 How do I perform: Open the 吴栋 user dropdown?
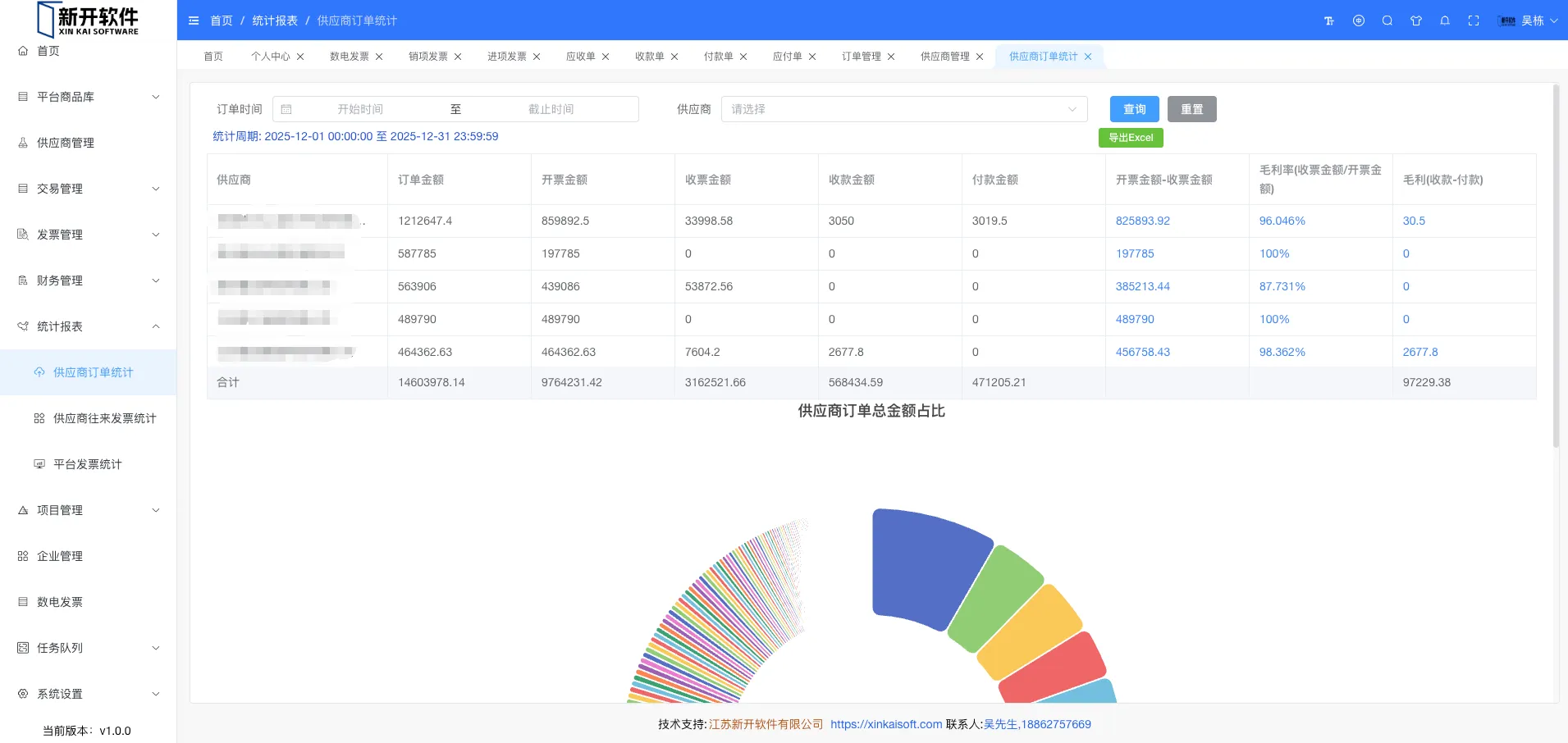pyautogui.click(x=1531, y=21)
